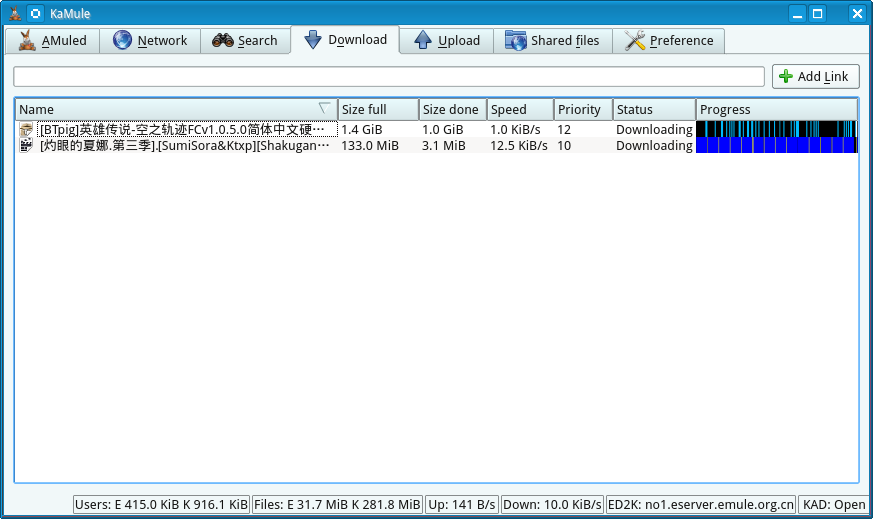Click the priority 12 cell
This screenshot has width=873, height=519.
coord(564,130)
